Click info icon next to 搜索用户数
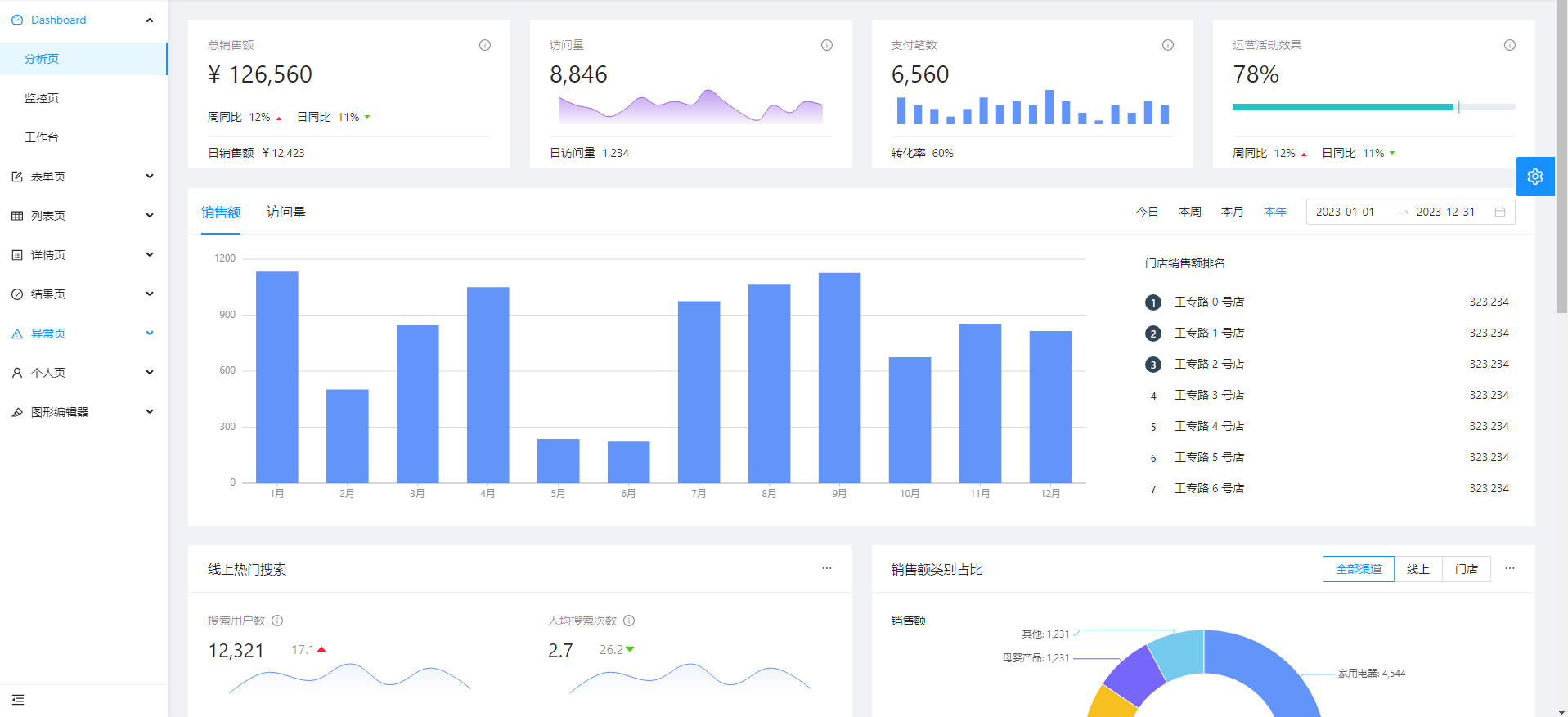This screenshot has height=717, width=1568. pos(277,621)
